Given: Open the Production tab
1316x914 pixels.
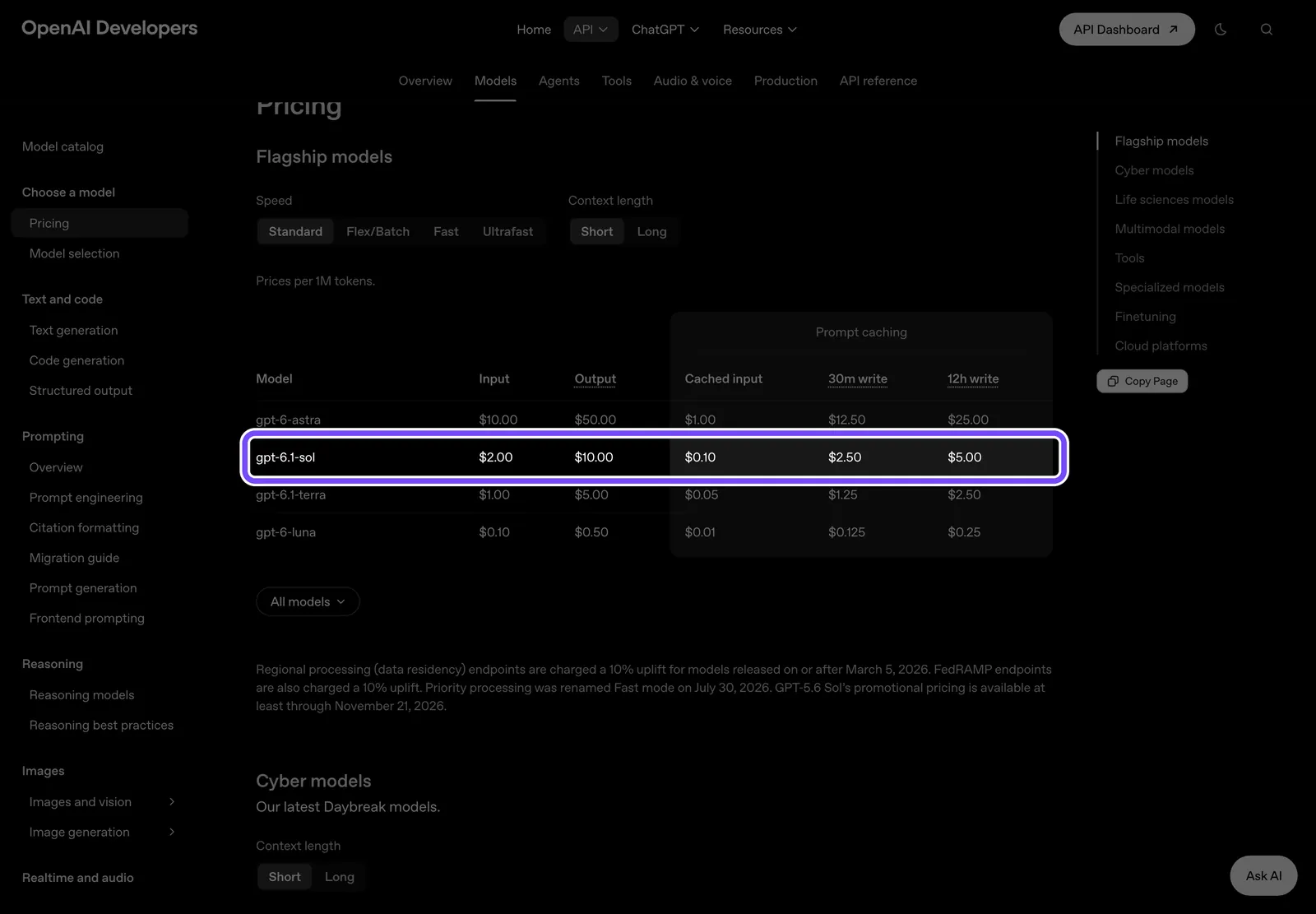Looking at the screenshot, I should point(785,81).
